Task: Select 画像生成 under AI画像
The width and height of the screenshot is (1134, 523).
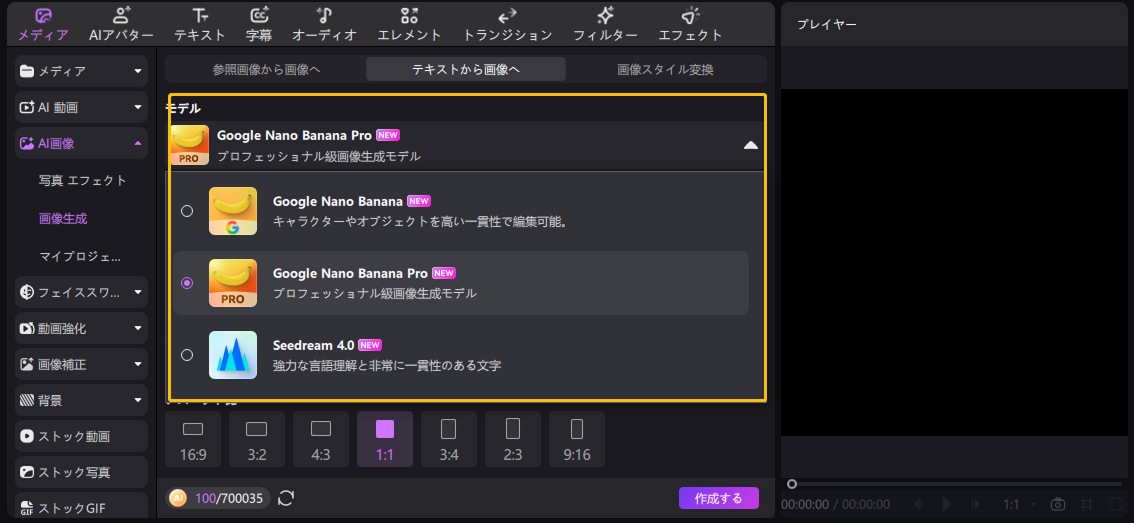Action: click(63, 218)
